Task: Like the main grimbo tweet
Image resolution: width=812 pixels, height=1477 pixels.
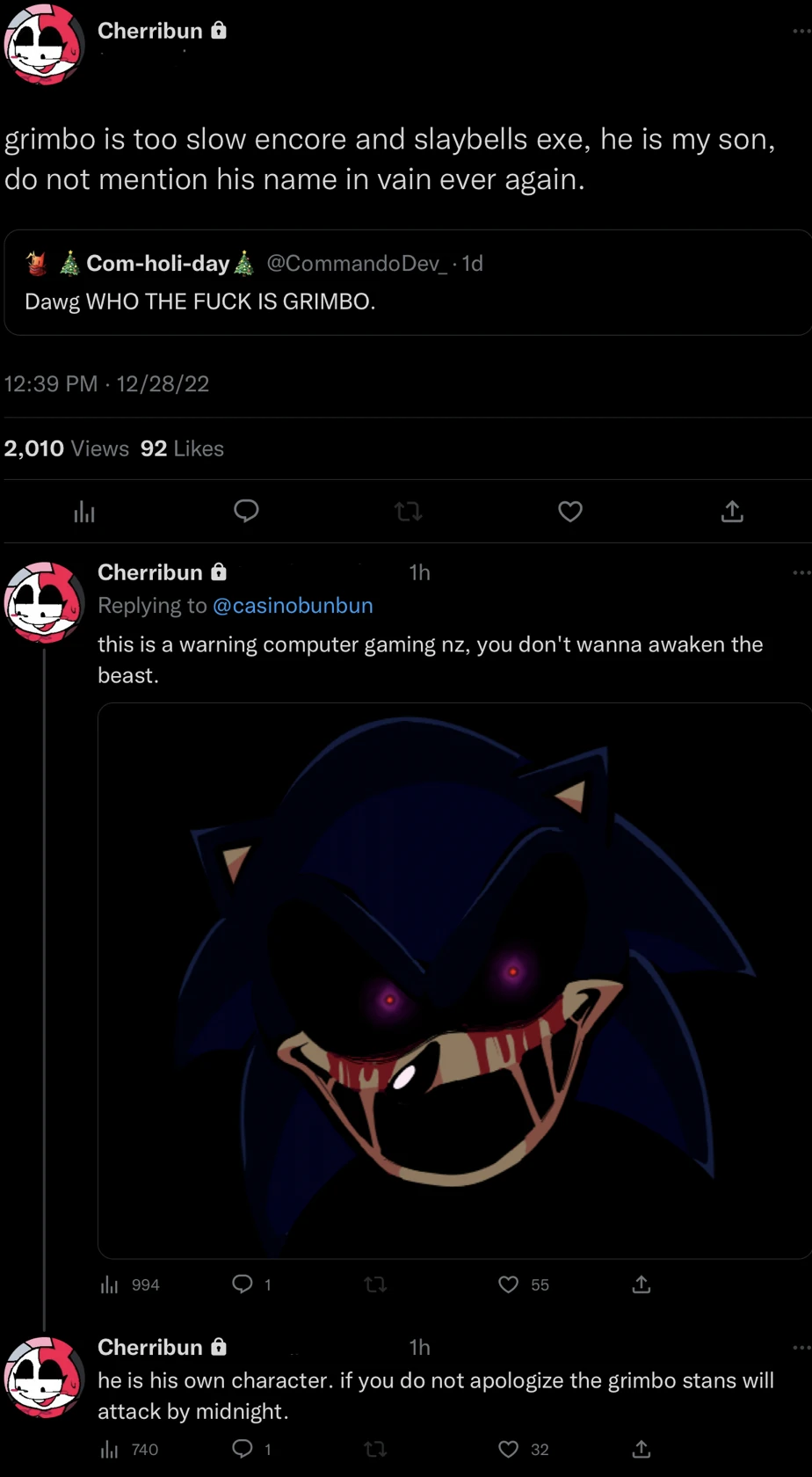Action: point(570,511)
